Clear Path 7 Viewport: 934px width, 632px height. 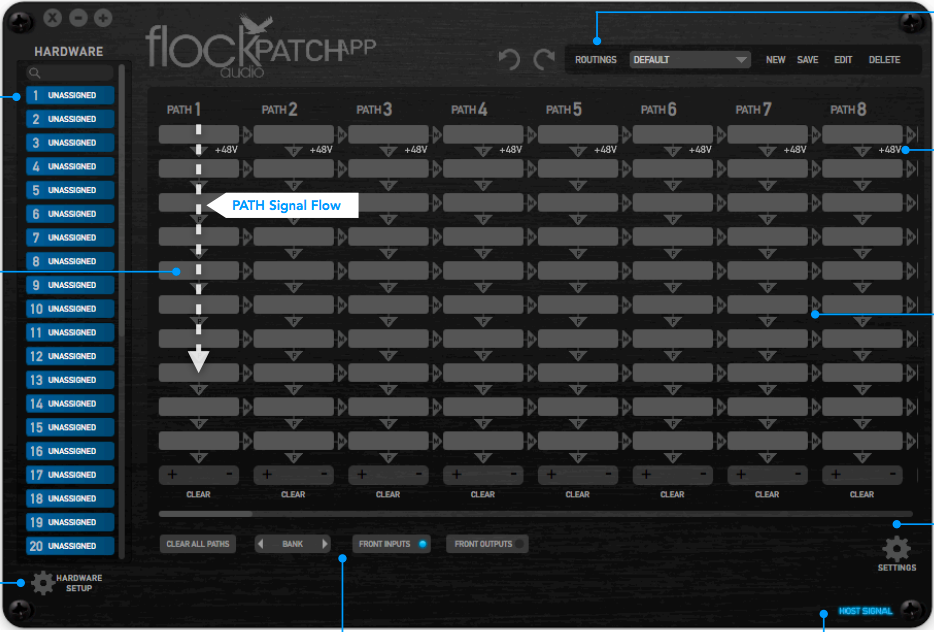[x=767, y=494]
